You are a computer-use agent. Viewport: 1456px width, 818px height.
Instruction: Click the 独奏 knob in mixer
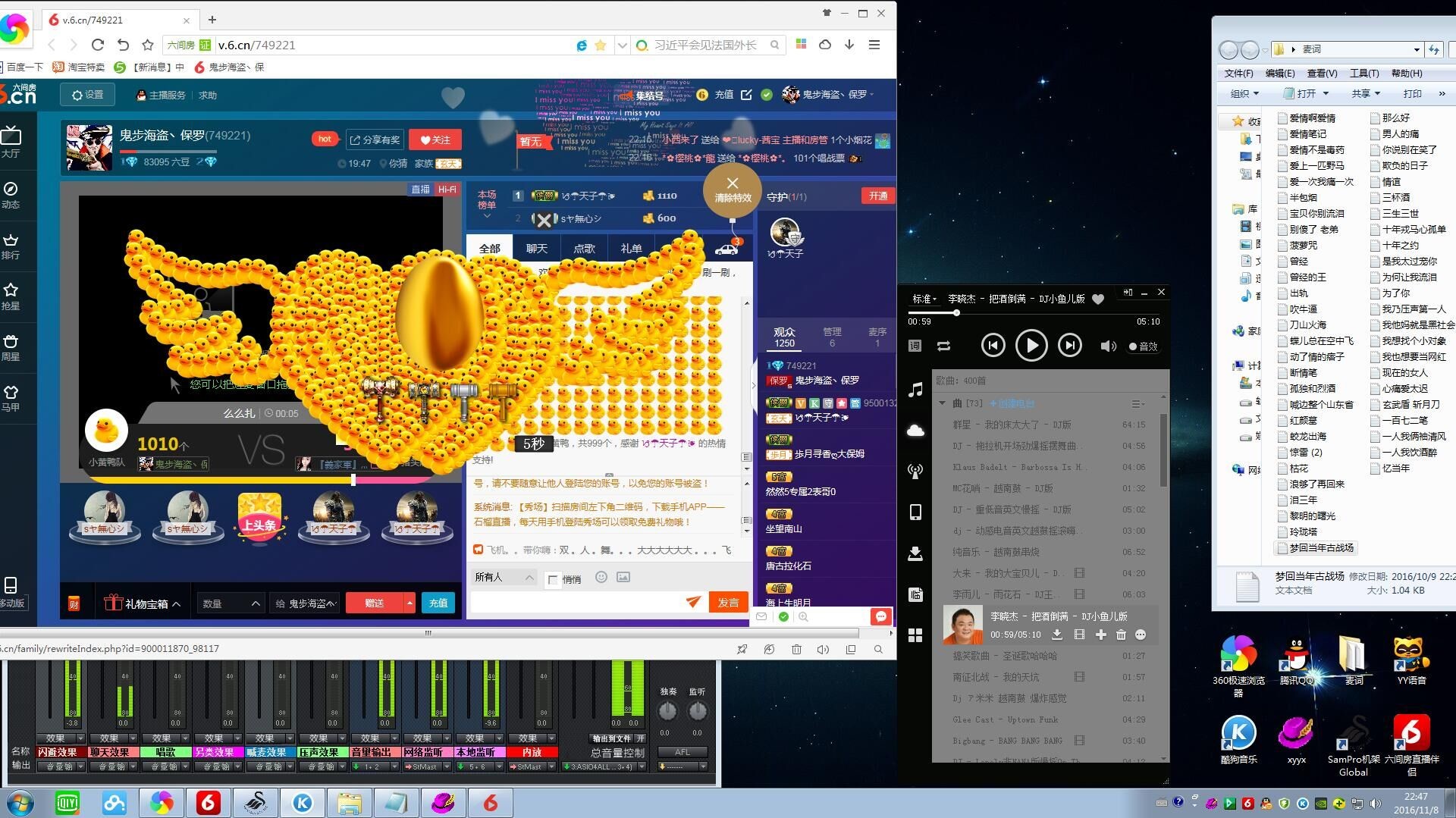point(667,711)
